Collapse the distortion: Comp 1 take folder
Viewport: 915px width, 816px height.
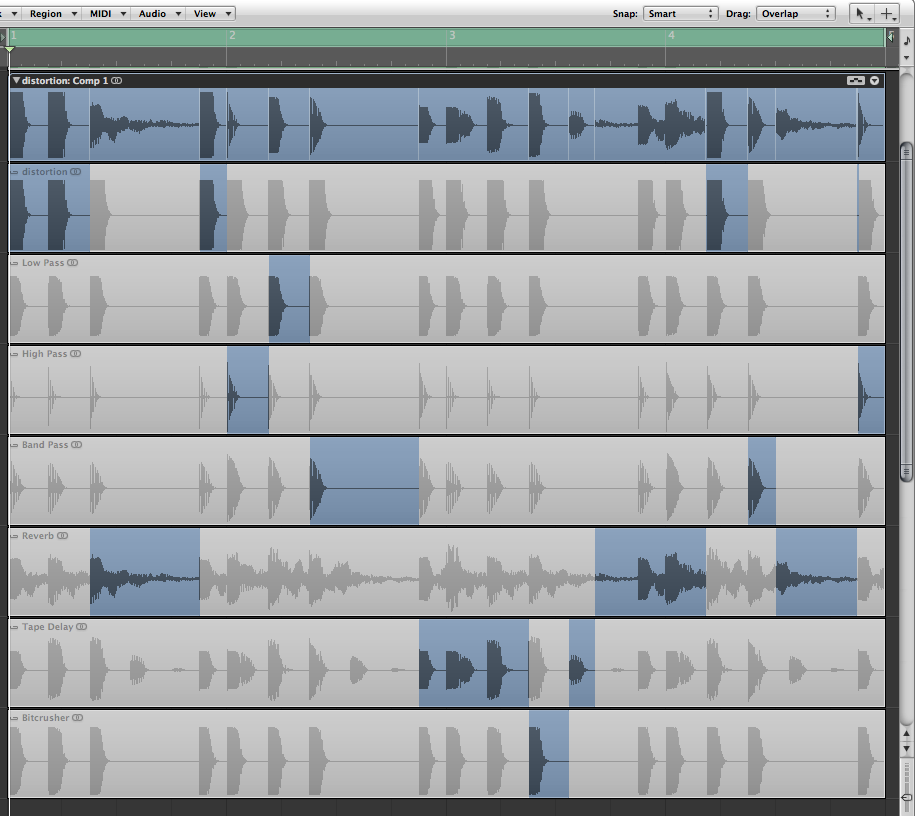click(x=16, y=81)
